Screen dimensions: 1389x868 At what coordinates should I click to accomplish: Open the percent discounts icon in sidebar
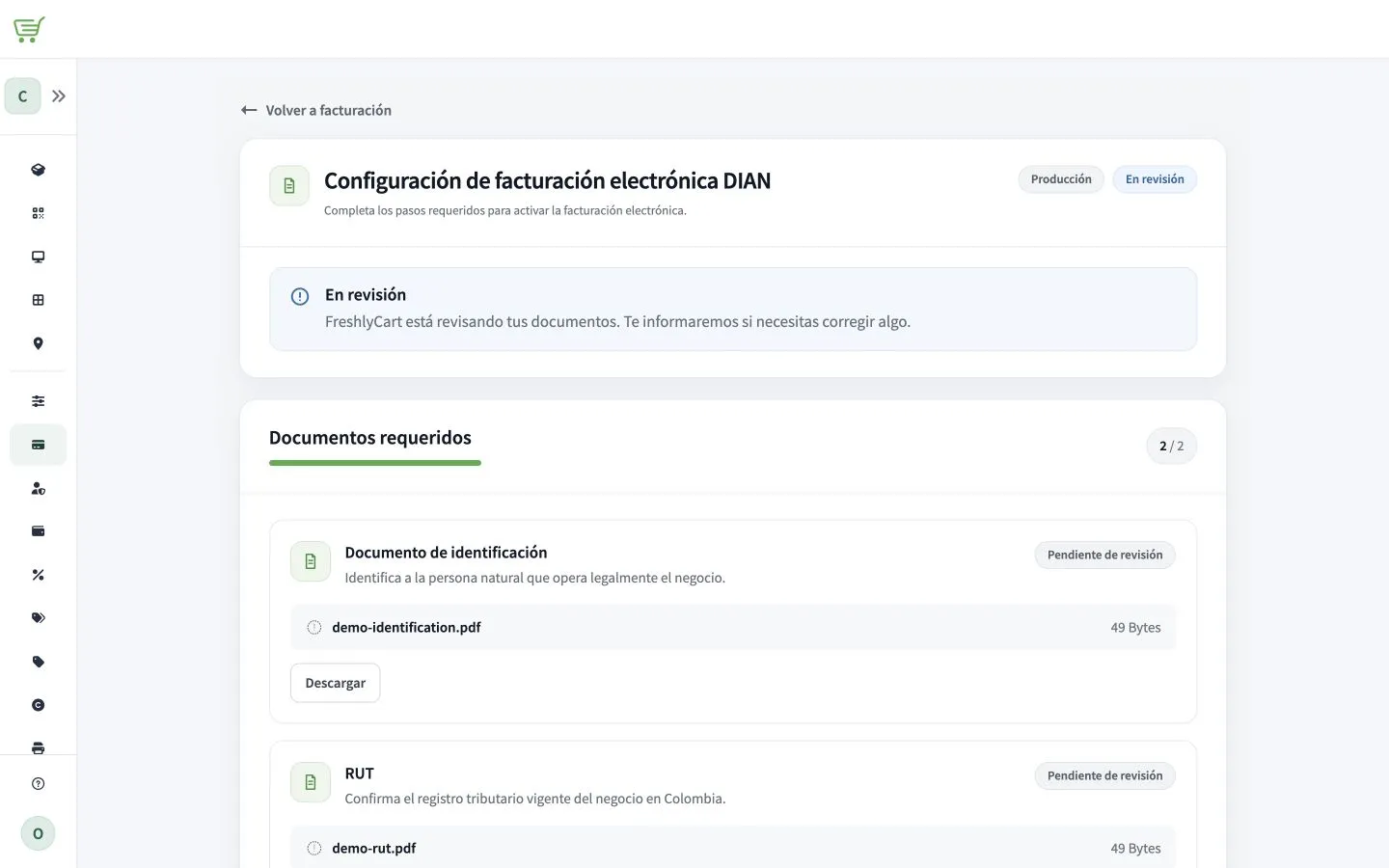tap(39, 575)
